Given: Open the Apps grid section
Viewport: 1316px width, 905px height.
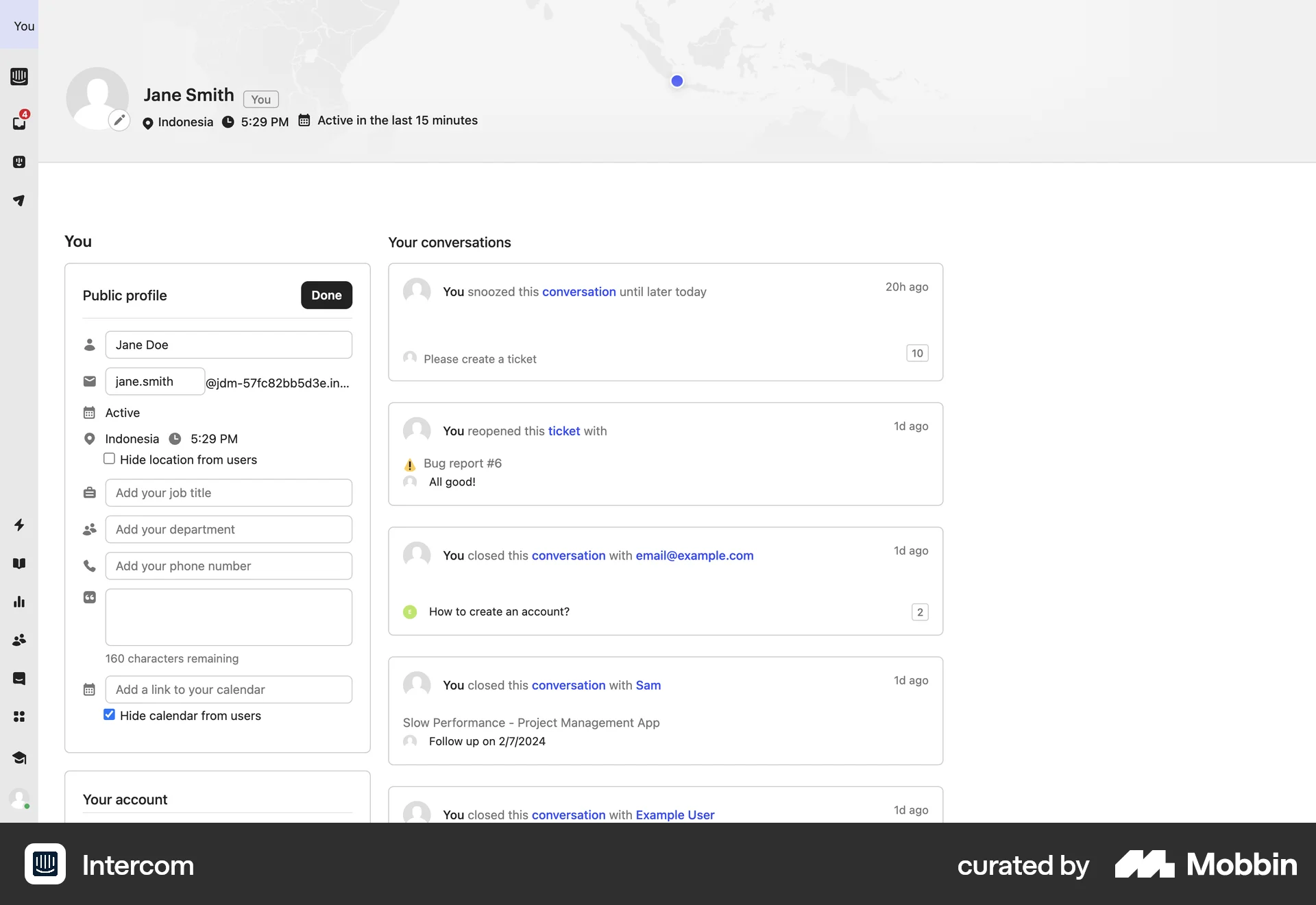Looking at the screenshot, I should tap(19, 716).
